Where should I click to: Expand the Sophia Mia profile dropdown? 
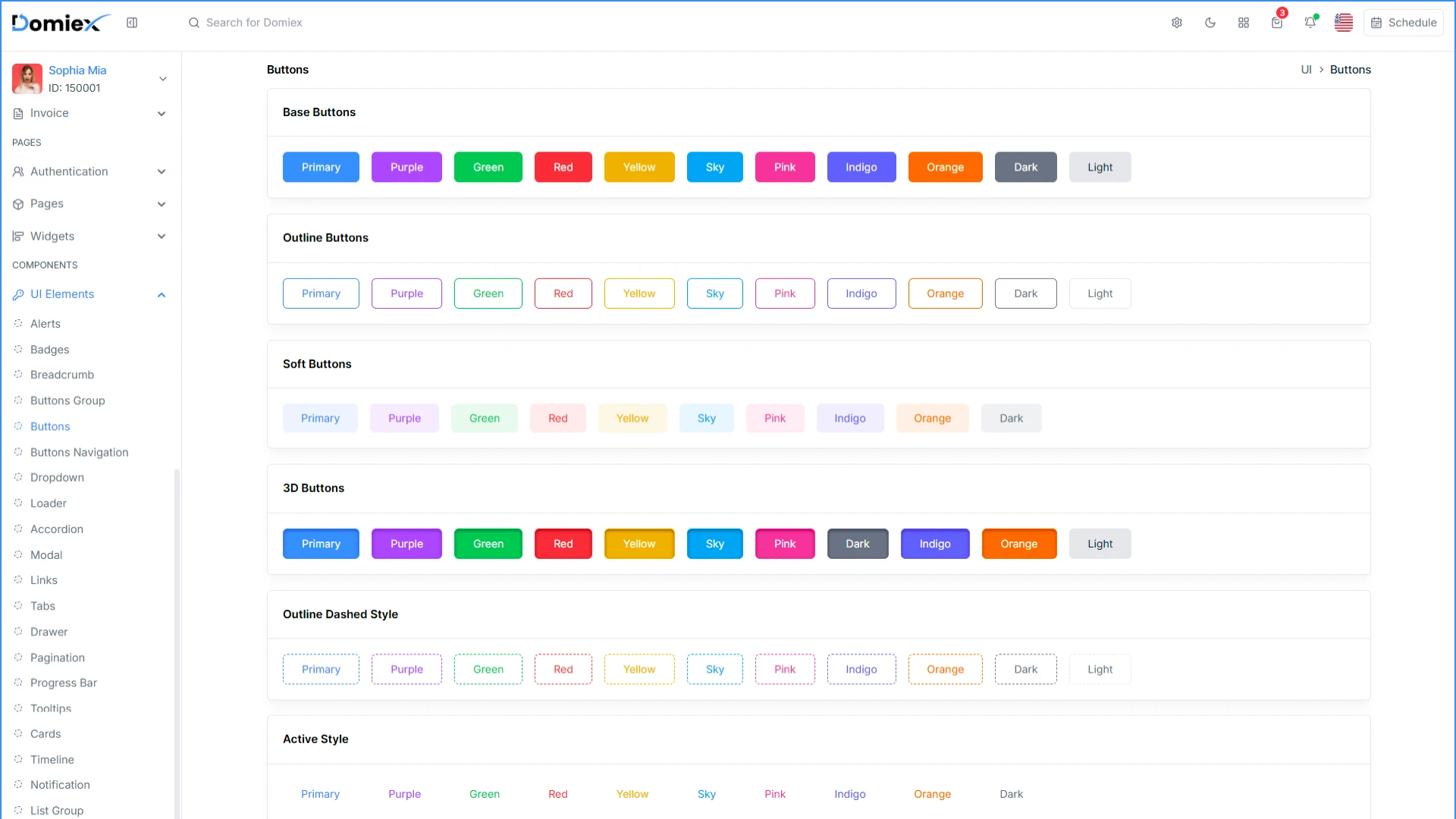pos(162,79)
